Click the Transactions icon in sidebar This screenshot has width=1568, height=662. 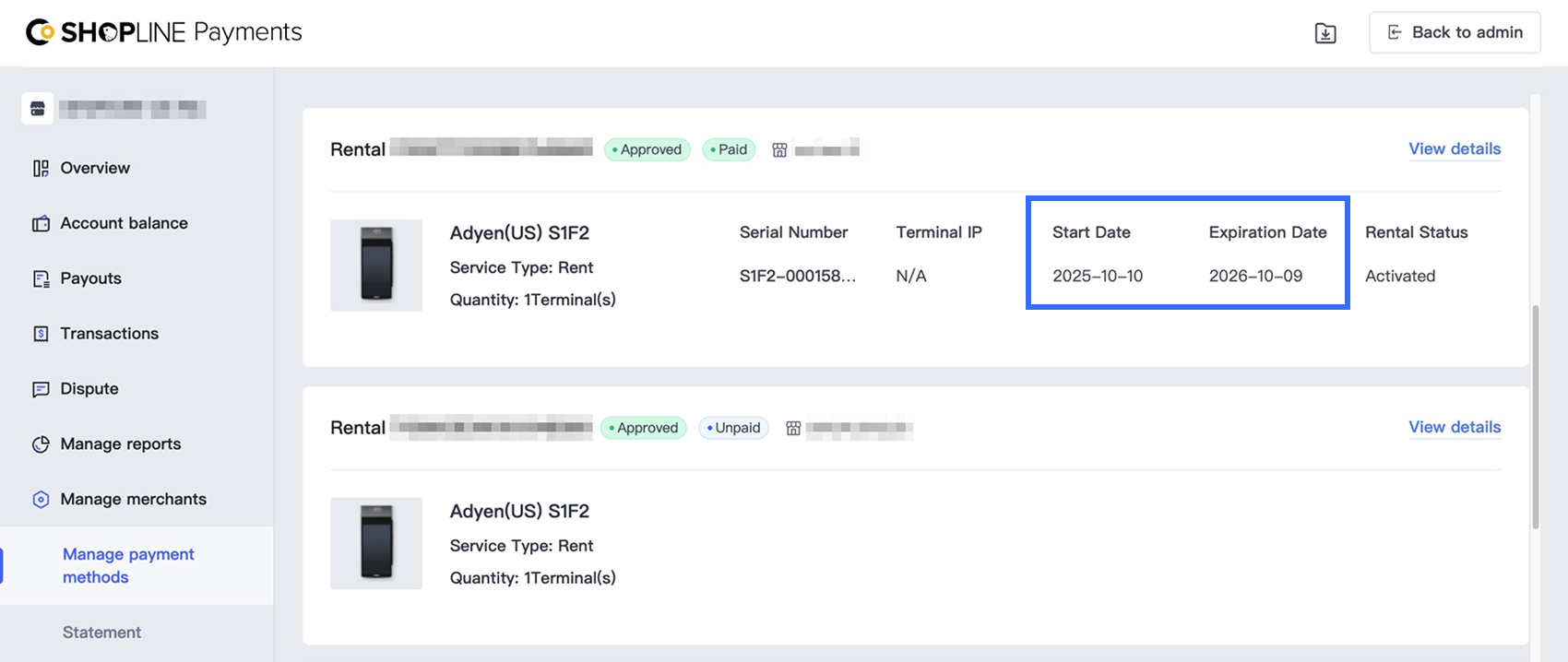(x=41, y=334)
